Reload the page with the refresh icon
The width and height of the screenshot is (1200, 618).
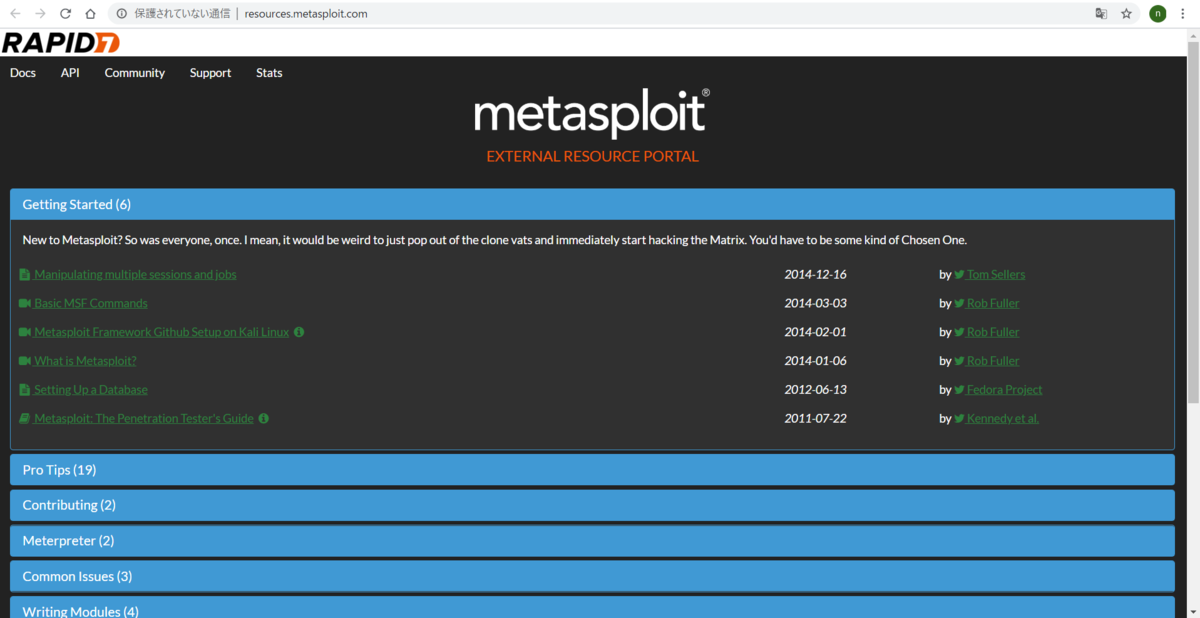(x=65, y=14)
